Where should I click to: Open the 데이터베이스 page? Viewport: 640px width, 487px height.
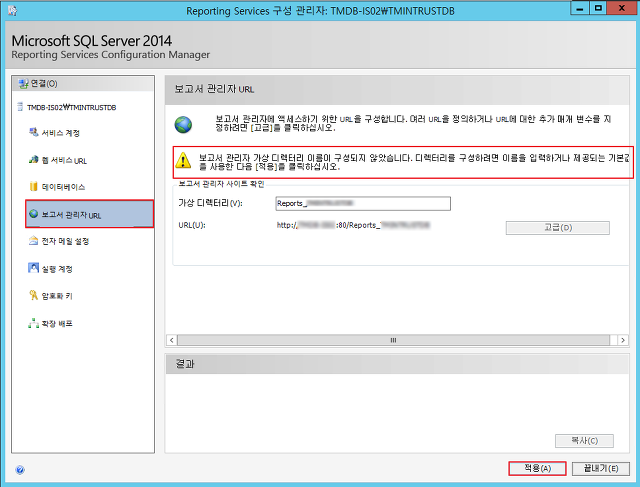[x=63, y=187]
